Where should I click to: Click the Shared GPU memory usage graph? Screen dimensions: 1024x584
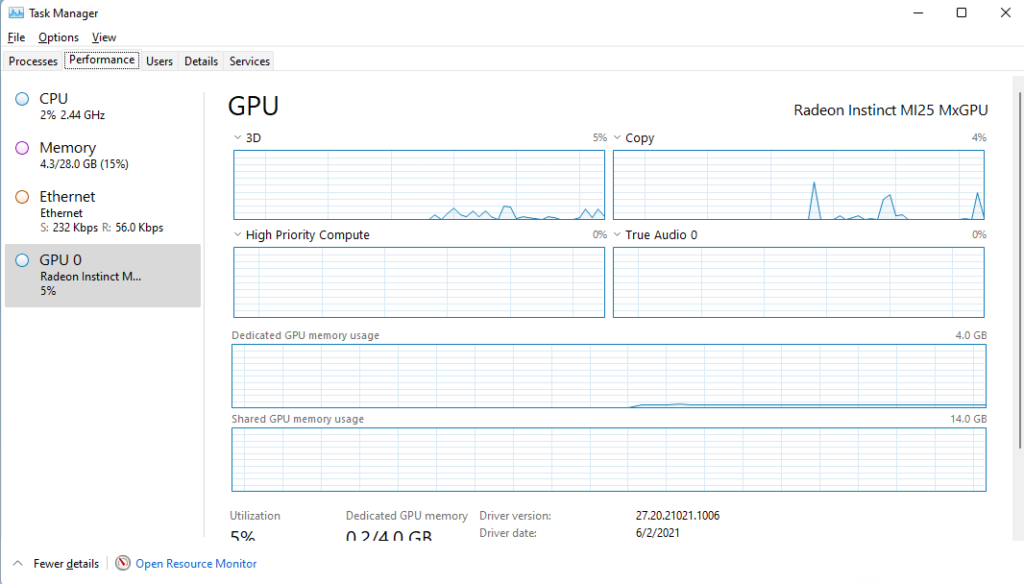click(x=608, y=460)
